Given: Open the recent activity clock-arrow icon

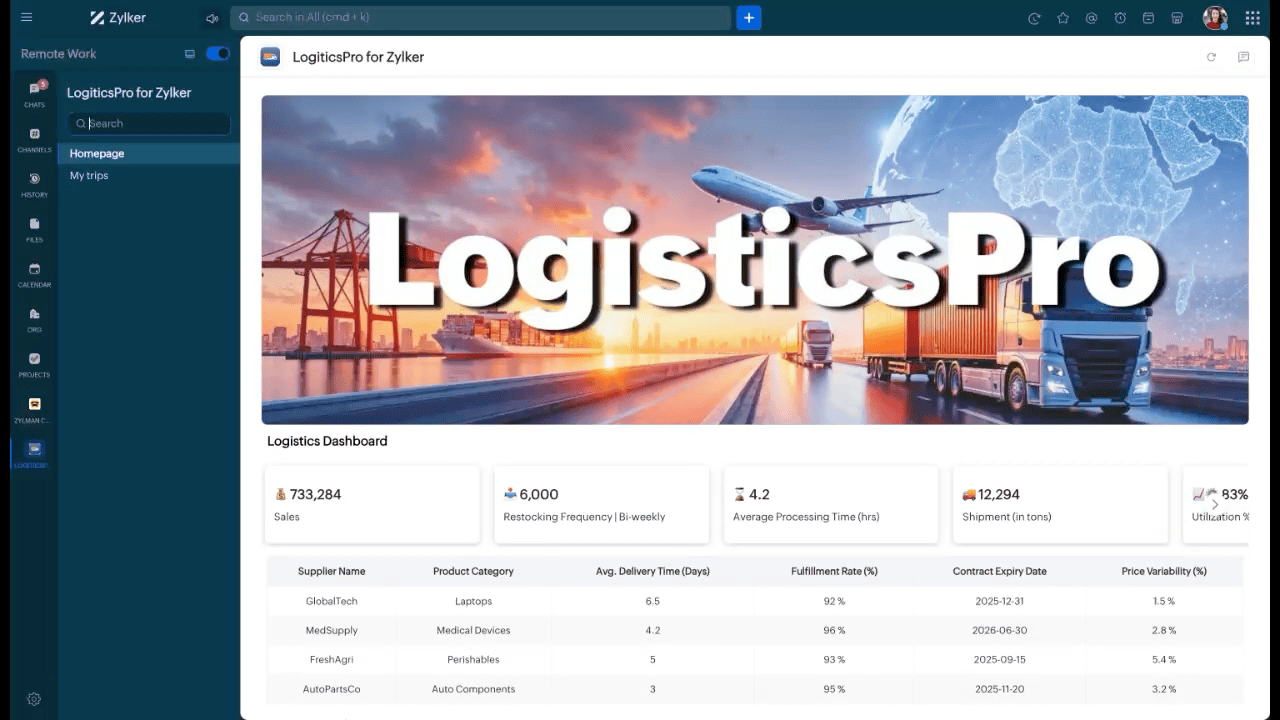Looking at the screenshot, I should 1034,18.
